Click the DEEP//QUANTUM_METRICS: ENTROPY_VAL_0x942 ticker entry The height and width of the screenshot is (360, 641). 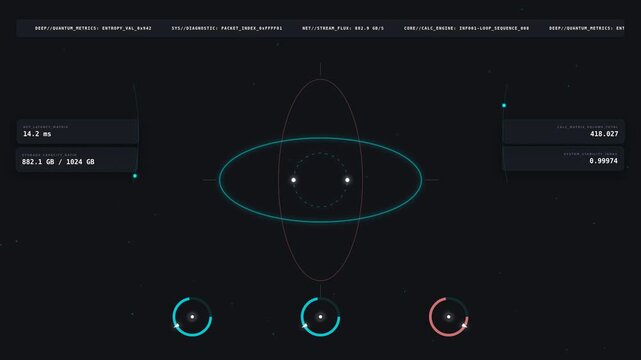pyautogui.click(x=93, y=28)
